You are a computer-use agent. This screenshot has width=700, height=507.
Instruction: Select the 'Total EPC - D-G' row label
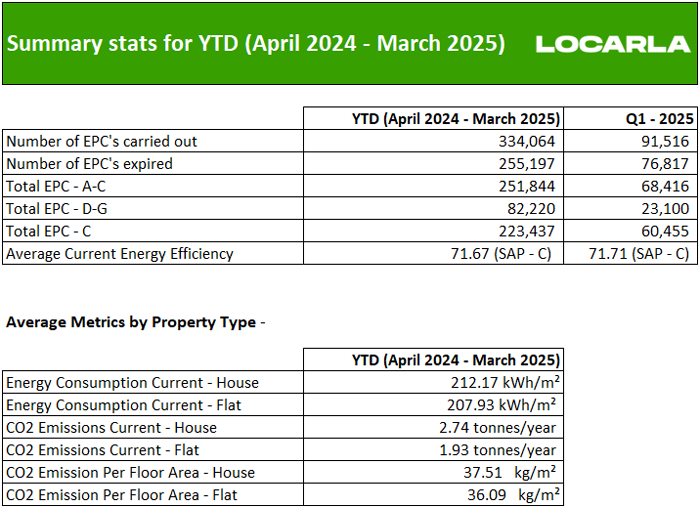tap(57, 209)
